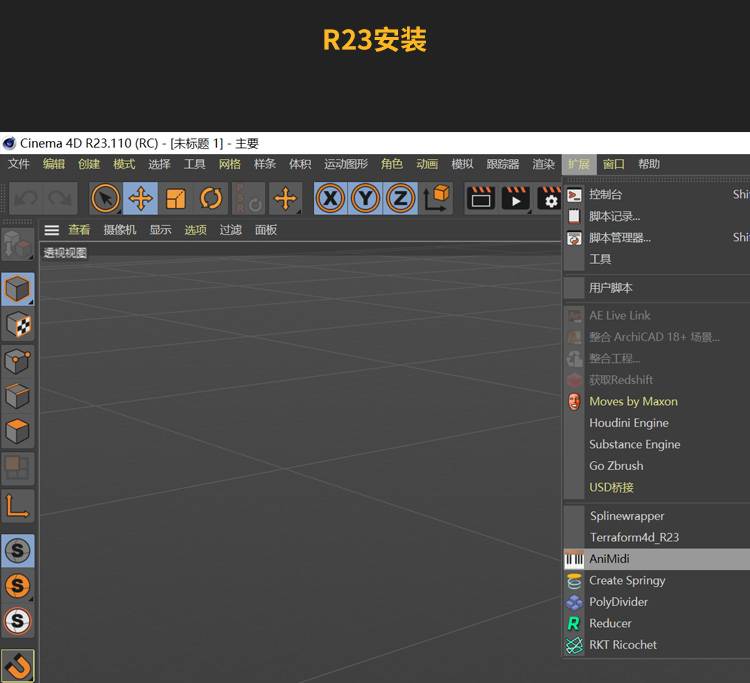This screenshot has width=750, height=683.
Task: Open viewport 面板 menu
Action: click(266, 230)
